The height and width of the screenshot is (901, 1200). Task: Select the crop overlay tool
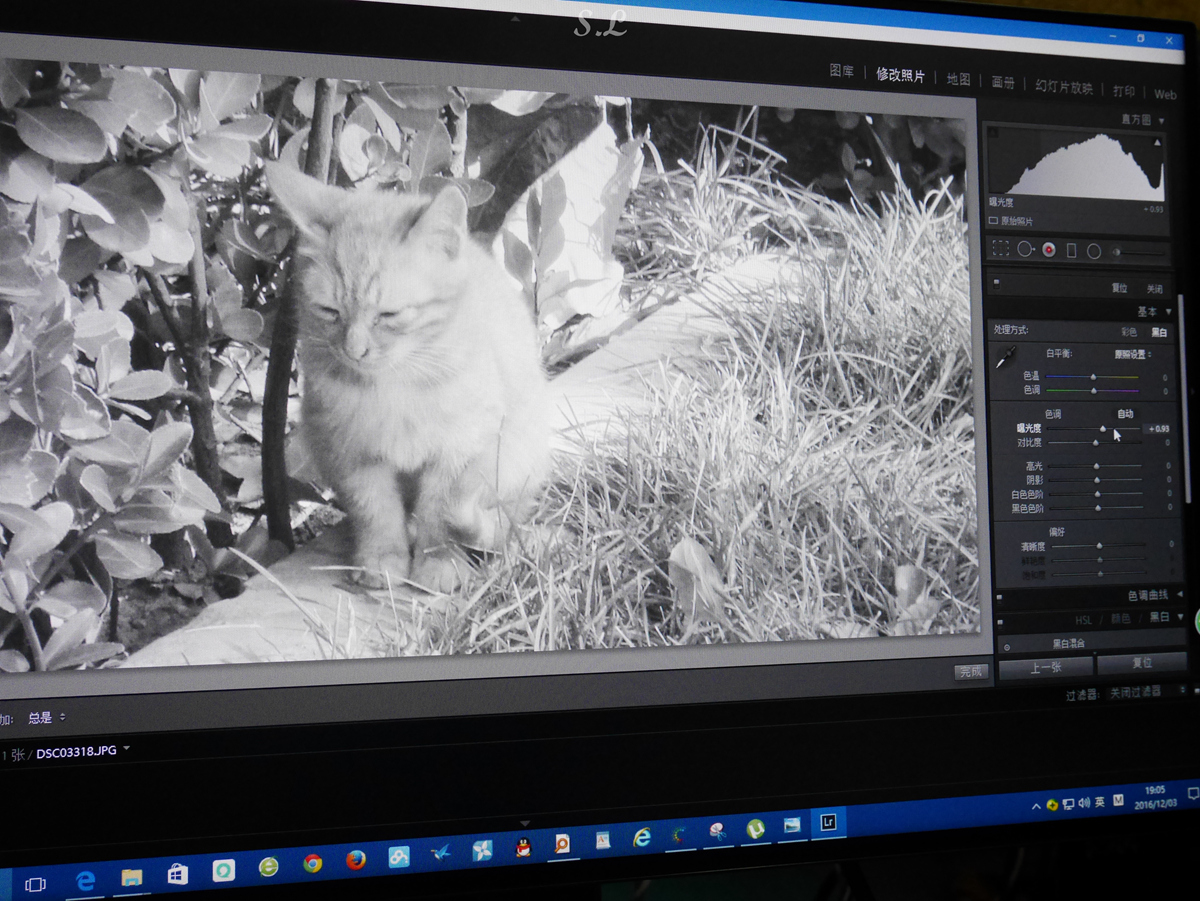1000,248
